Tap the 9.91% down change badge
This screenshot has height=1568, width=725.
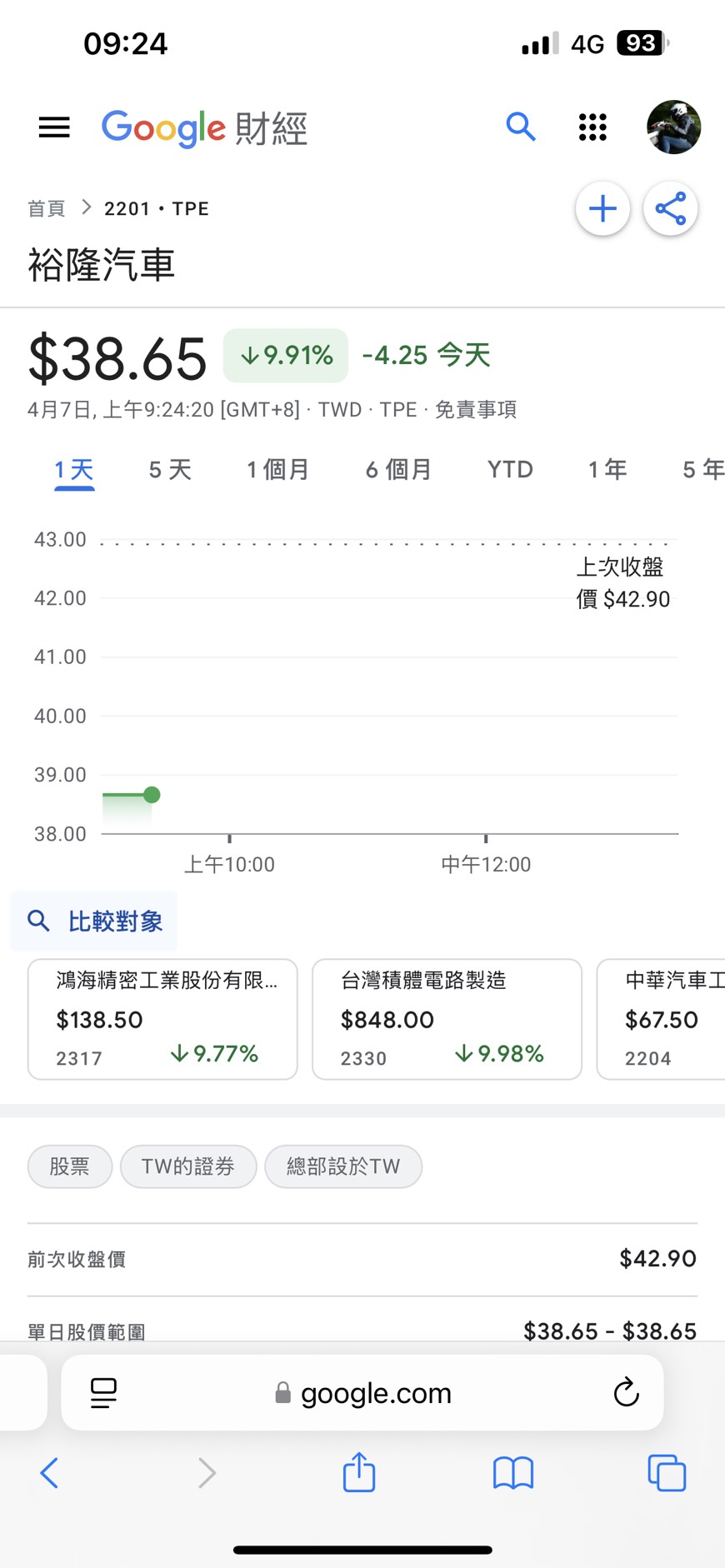286,356
